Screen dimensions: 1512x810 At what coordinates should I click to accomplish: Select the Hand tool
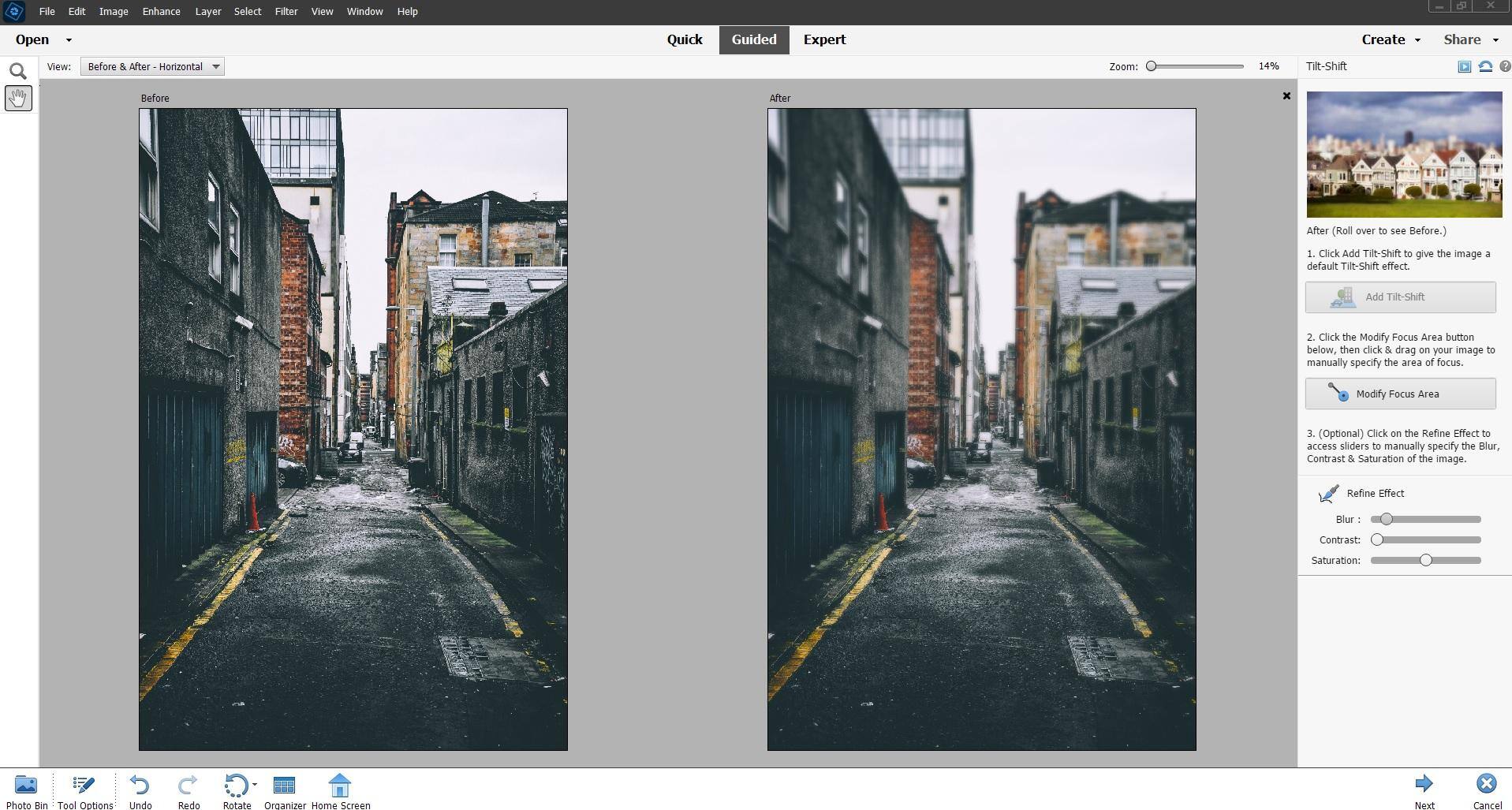tap(18, 98)
